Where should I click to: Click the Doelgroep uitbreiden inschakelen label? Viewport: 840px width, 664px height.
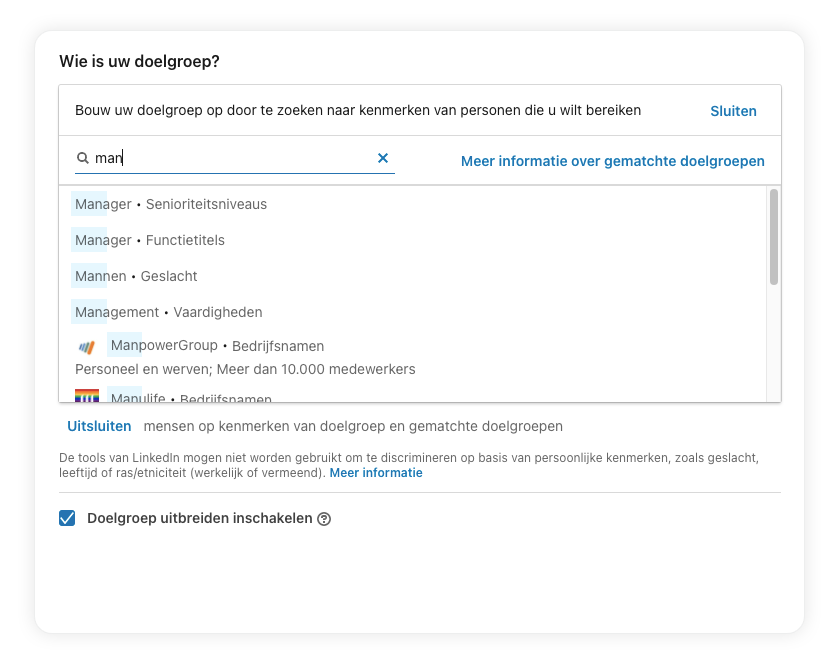point(200,518)
